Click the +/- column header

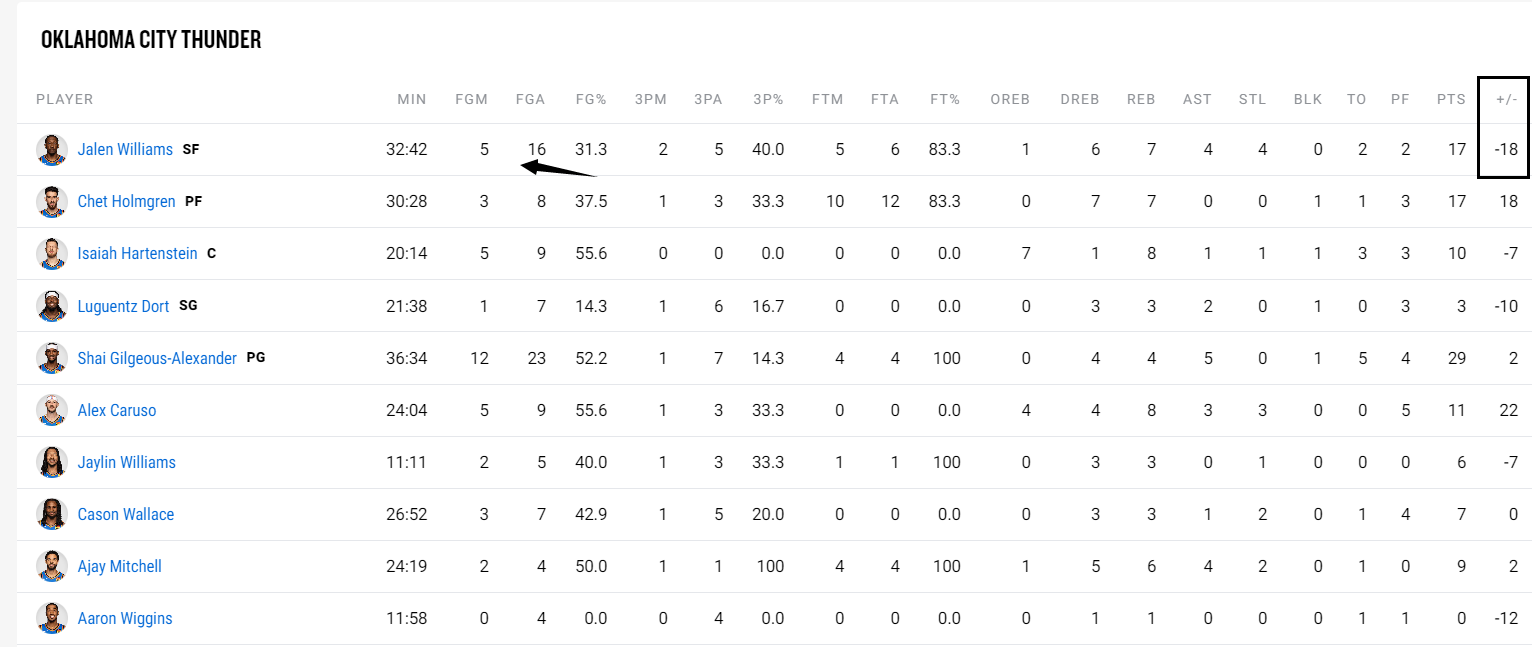(1506, 99)
